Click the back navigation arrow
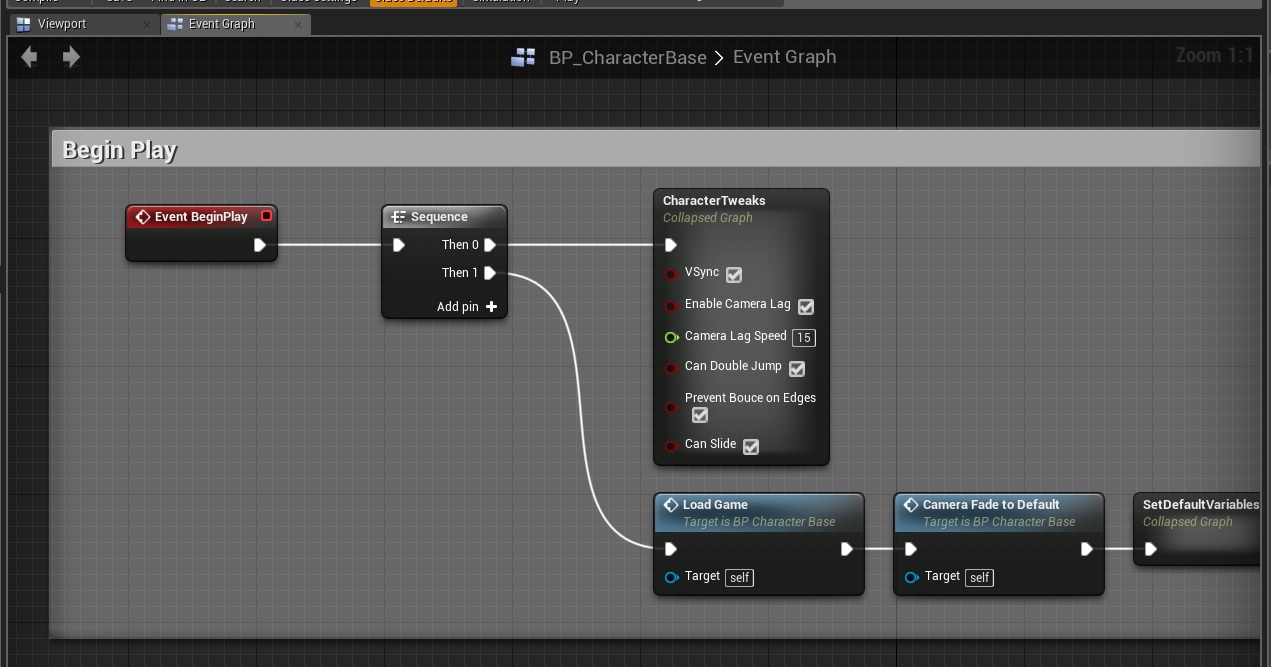The width and height of the screenshot is (1271, 667). click(x=30, y=58)
